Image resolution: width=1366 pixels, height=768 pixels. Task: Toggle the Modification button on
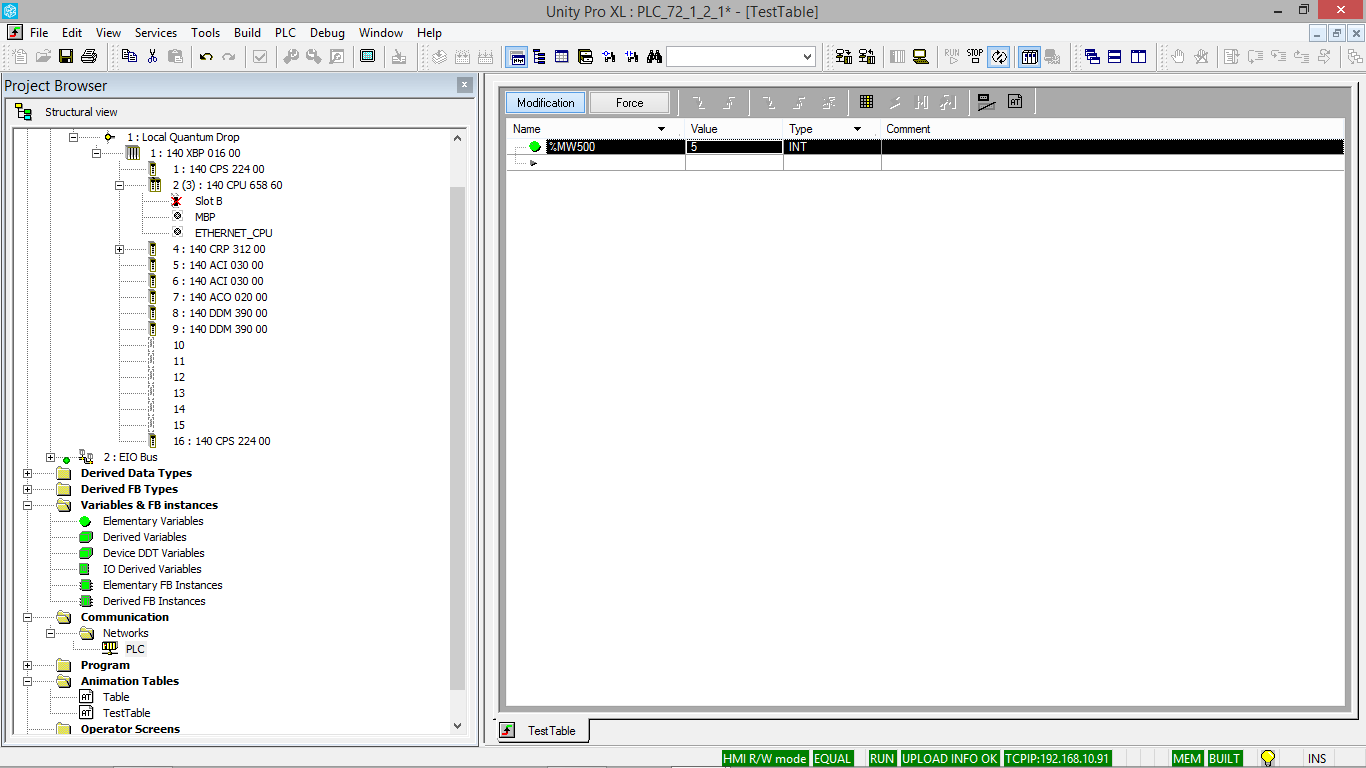[x=546, y=102]
